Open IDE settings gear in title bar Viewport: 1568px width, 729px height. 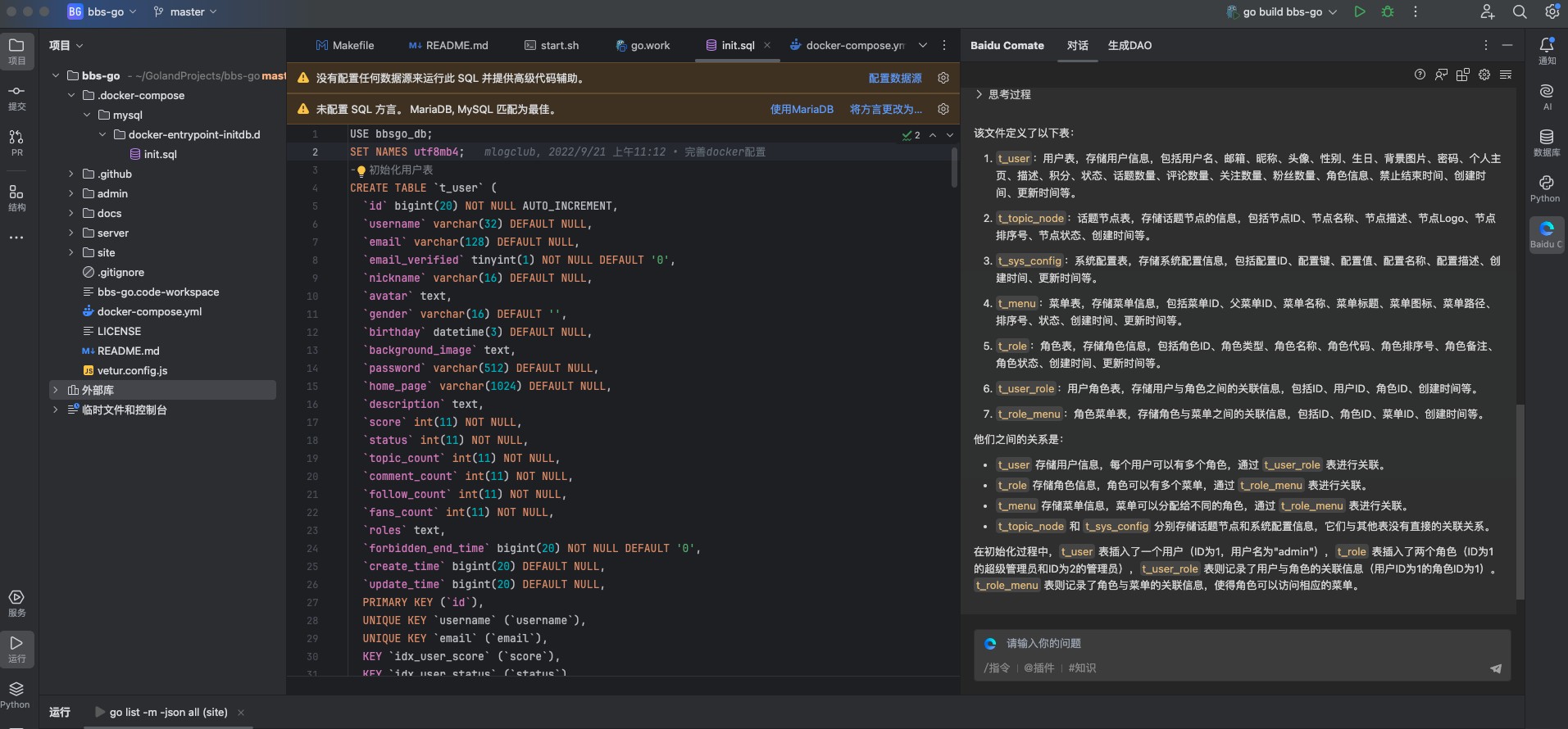click(1552, 11)
